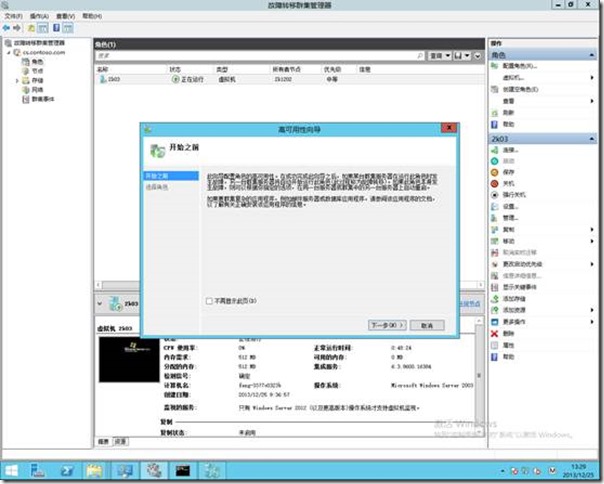Screen dimensions: 604x484
Task: Click 强行关机 action for 2k03
Action: [514, 195]
